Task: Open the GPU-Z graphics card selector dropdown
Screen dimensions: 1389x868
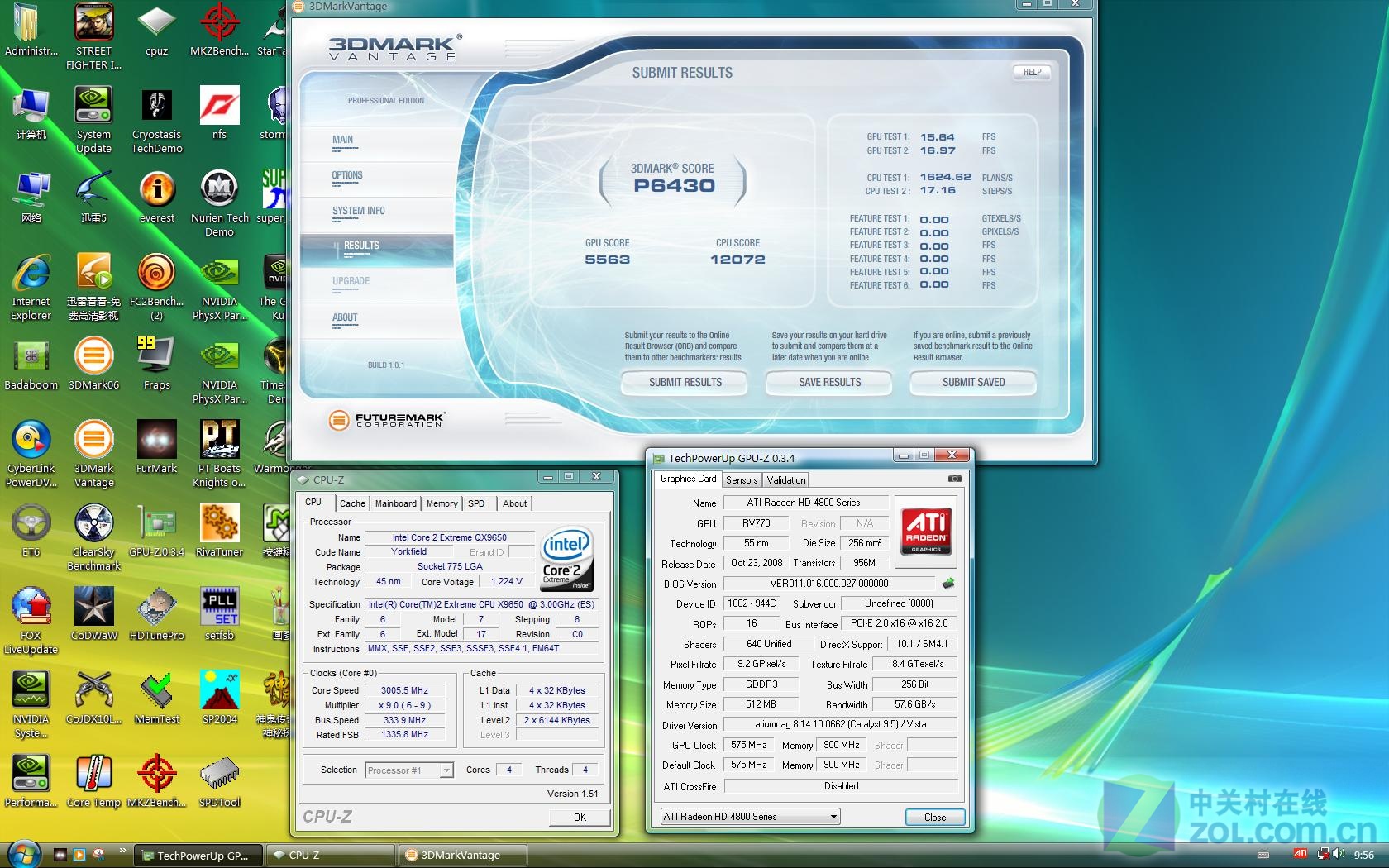Action: click(x=750, y=817)
